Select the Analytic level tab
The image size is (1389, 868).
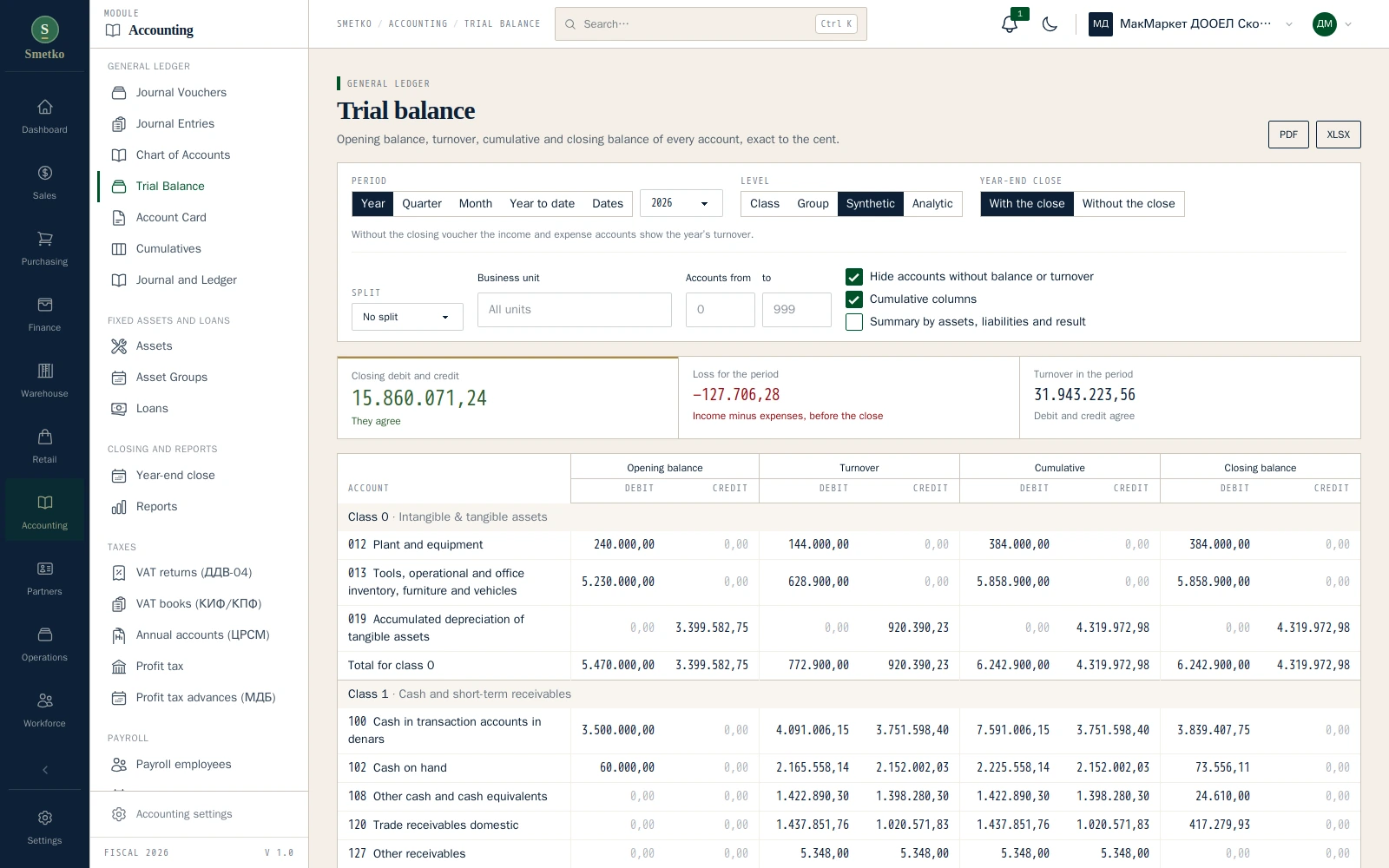932,204
